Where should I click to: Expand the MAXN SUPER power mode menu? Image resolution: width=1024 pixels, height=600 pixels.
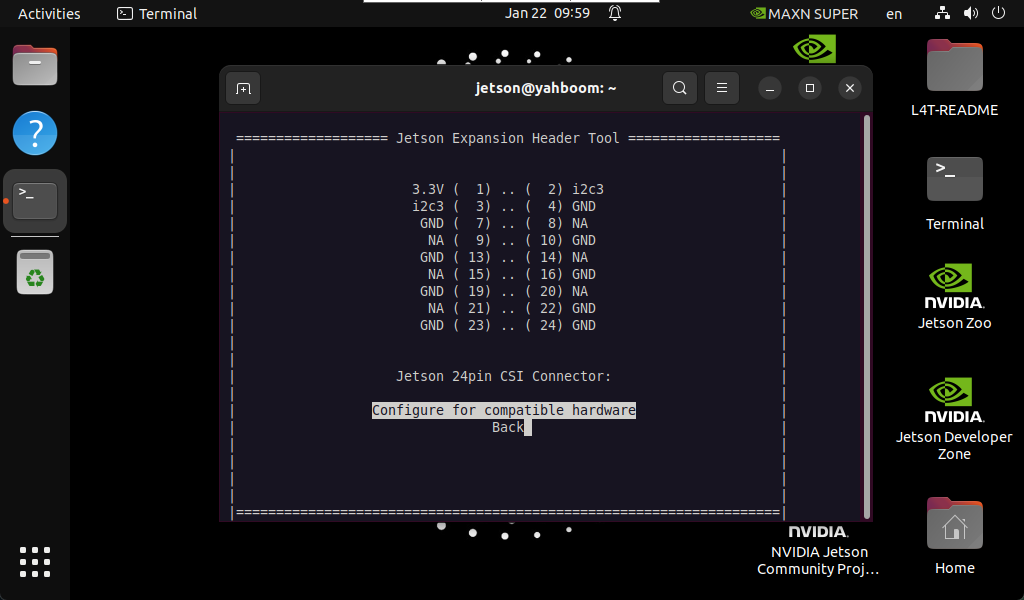pyautogui.click(x=804, y=14)
